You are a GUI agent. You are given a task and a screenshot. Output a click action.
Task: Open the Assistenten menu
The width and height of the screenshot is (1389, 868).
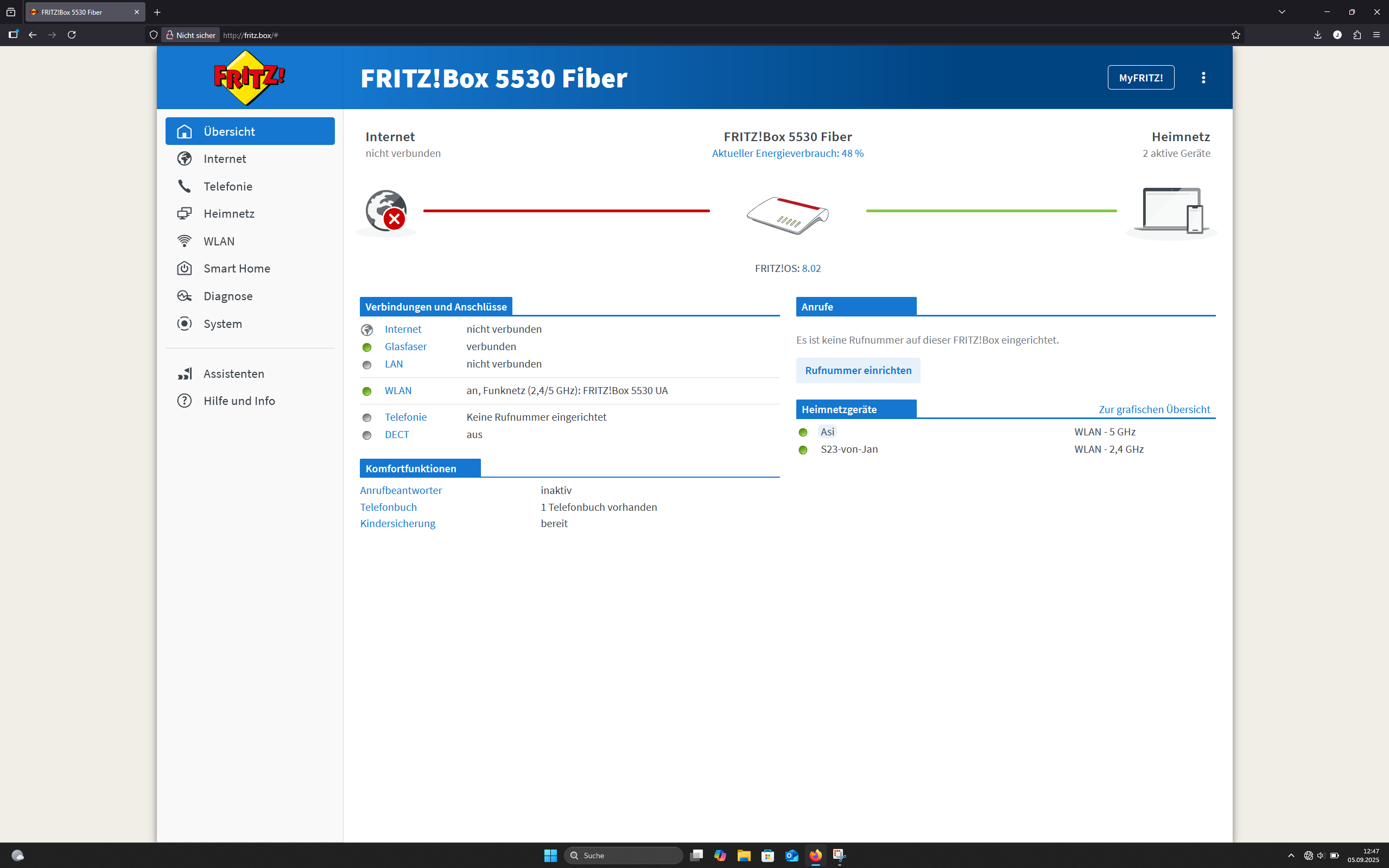250,373
